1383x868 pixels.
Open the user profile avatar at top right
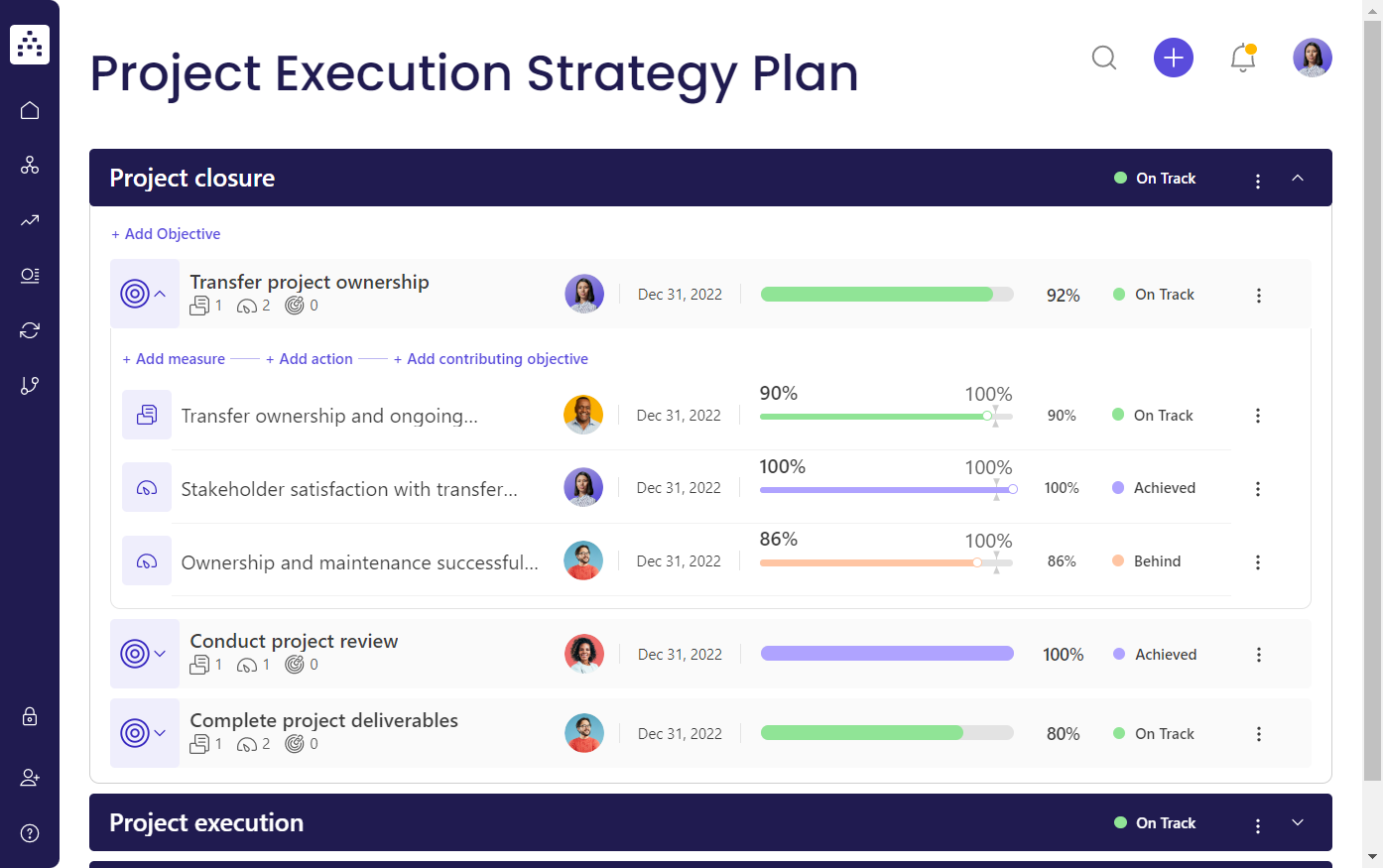pos(1312,58)
